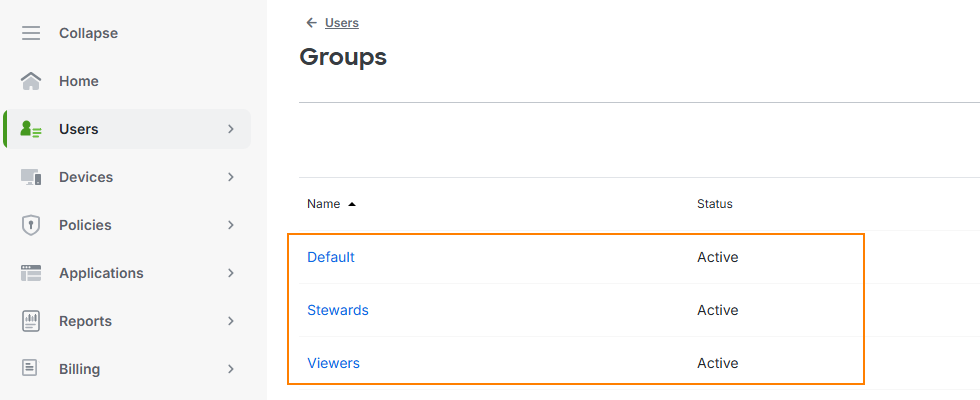Image resolution: width=980 pixels, height=400 pixels.
Task: Click the back arrow beside Users
Action: 311,23
